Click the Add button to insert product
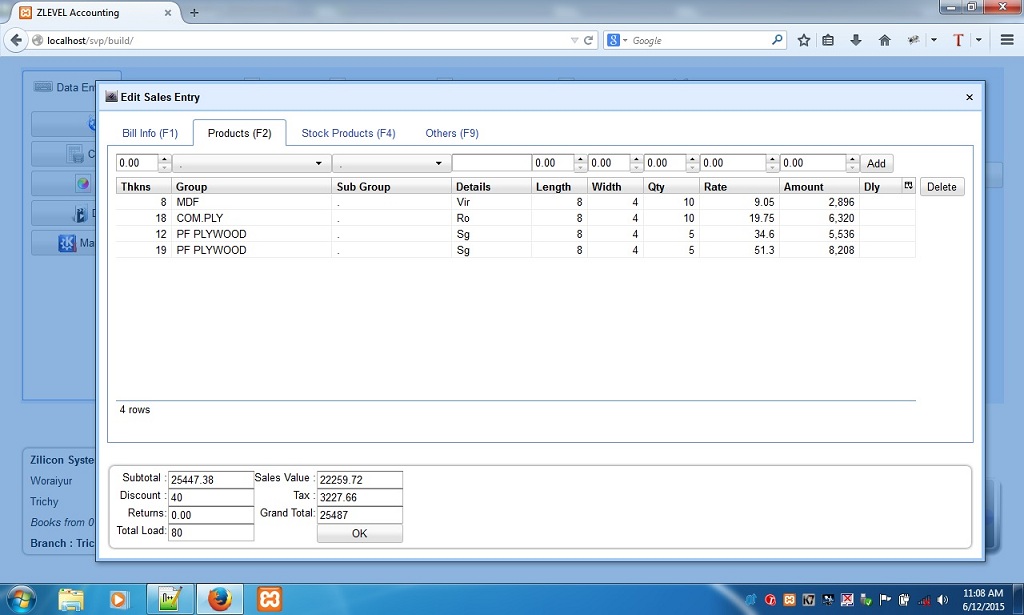The height and width of the screenshot is (615, 1024). pos(876,162)
